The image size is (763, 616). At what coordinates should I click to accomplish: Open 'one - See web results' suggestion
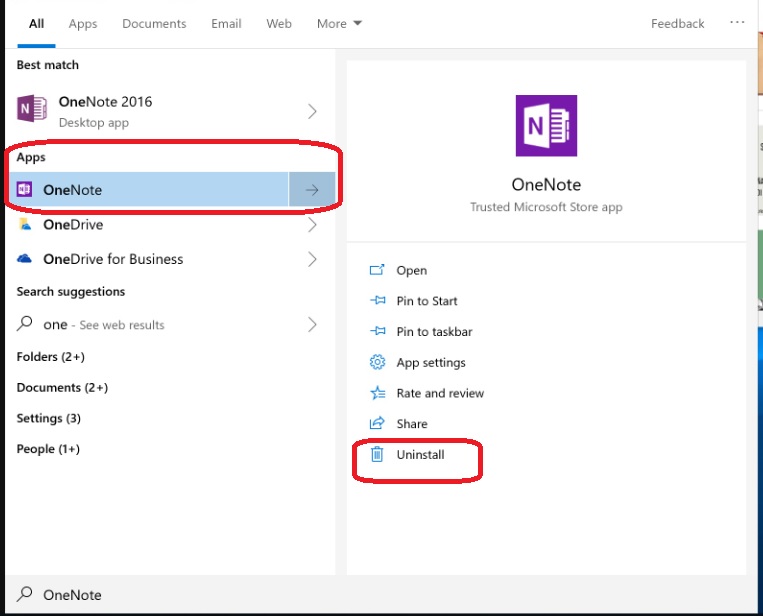tap(170, 325)
